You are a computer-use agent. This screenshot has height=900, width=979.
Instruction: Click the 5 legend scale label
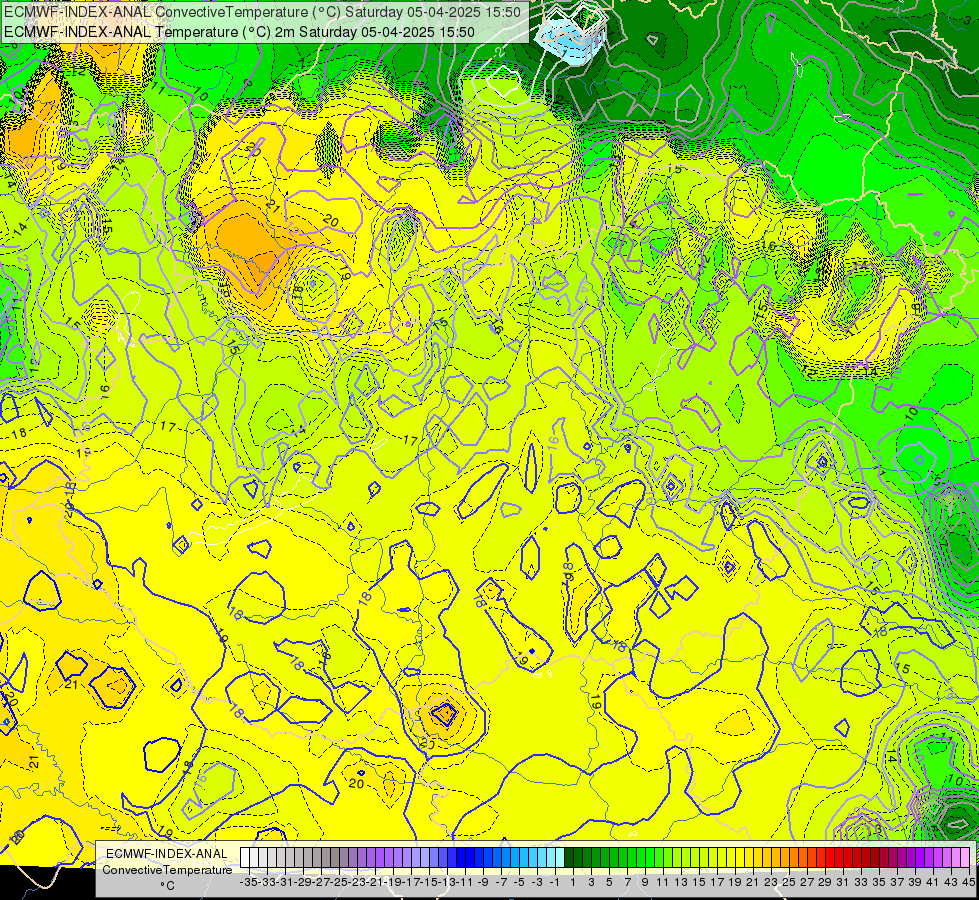tap(609, 882)
